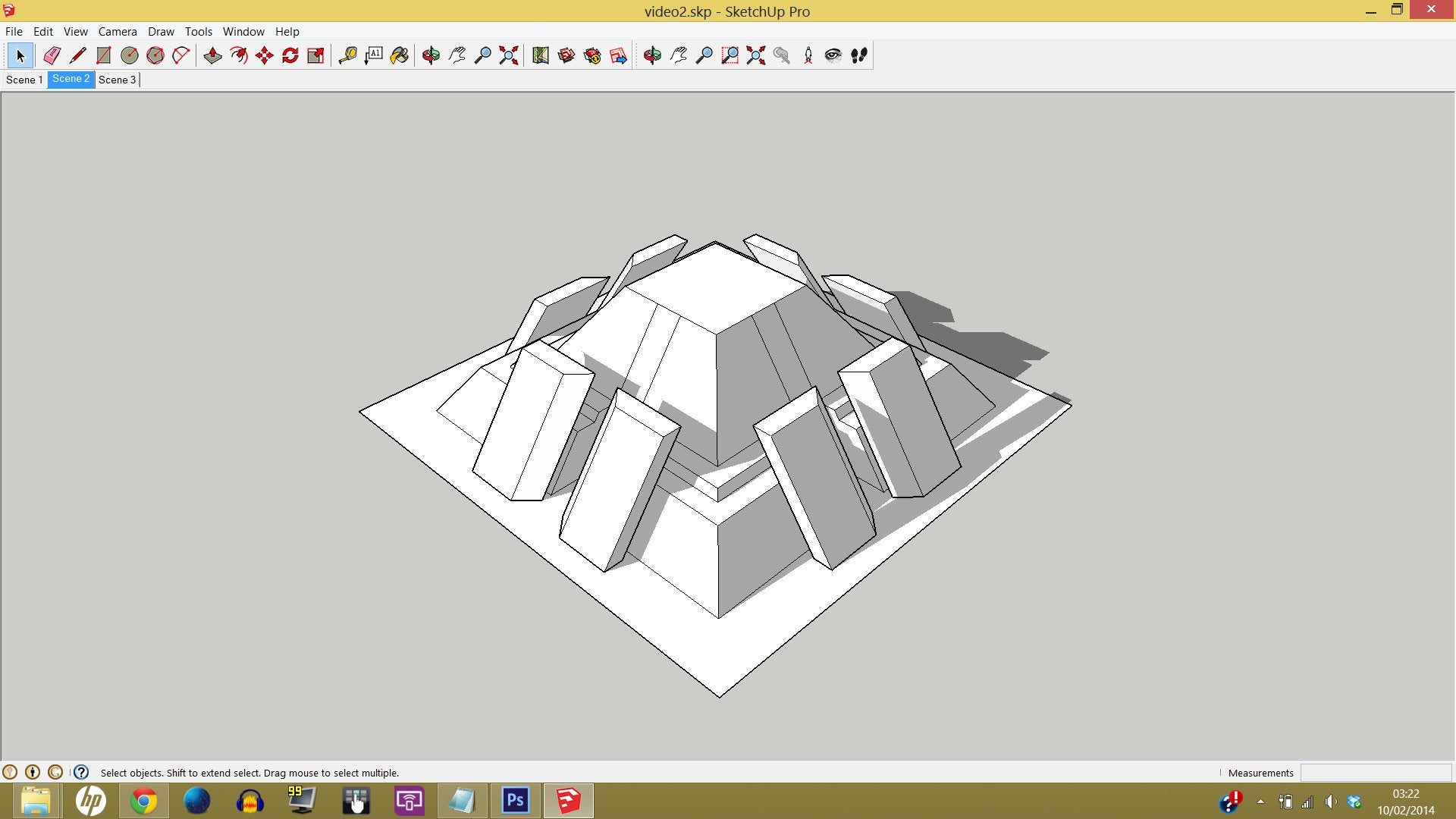This screenshot has width=1456, height=819.
Task: Open the File menu
Action: [14, 31]
